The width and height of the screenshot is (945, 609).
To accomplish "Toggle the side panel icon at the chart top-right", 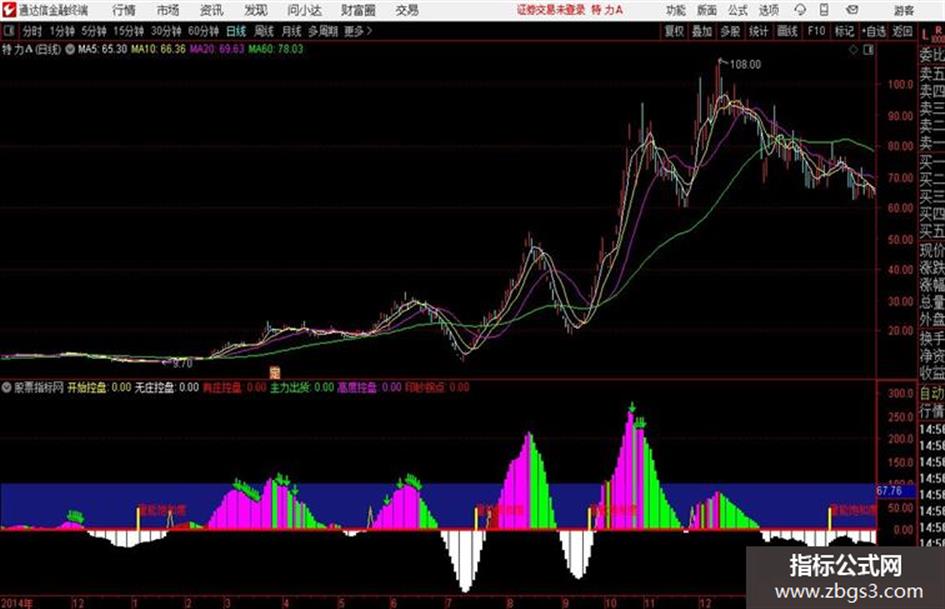I will click(x=868, y=50).
